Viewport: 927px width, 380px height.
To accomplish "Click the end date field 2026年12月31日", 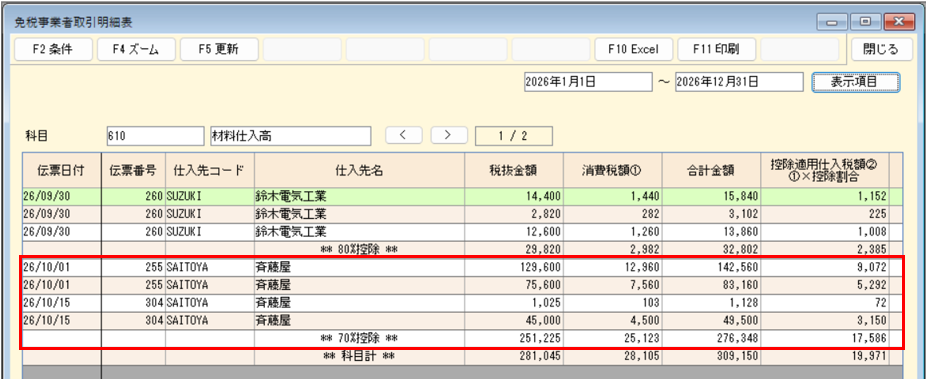I will click(x=739, y=82).
